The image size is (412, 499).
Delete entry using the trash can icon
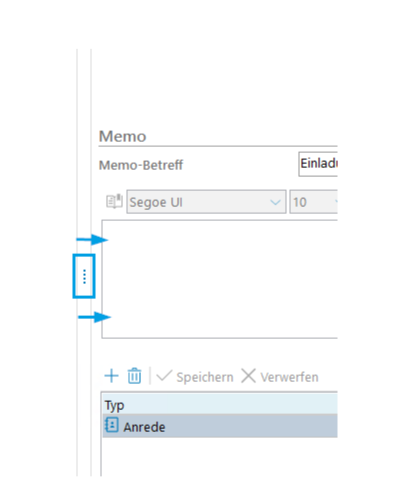coord(134,376)
